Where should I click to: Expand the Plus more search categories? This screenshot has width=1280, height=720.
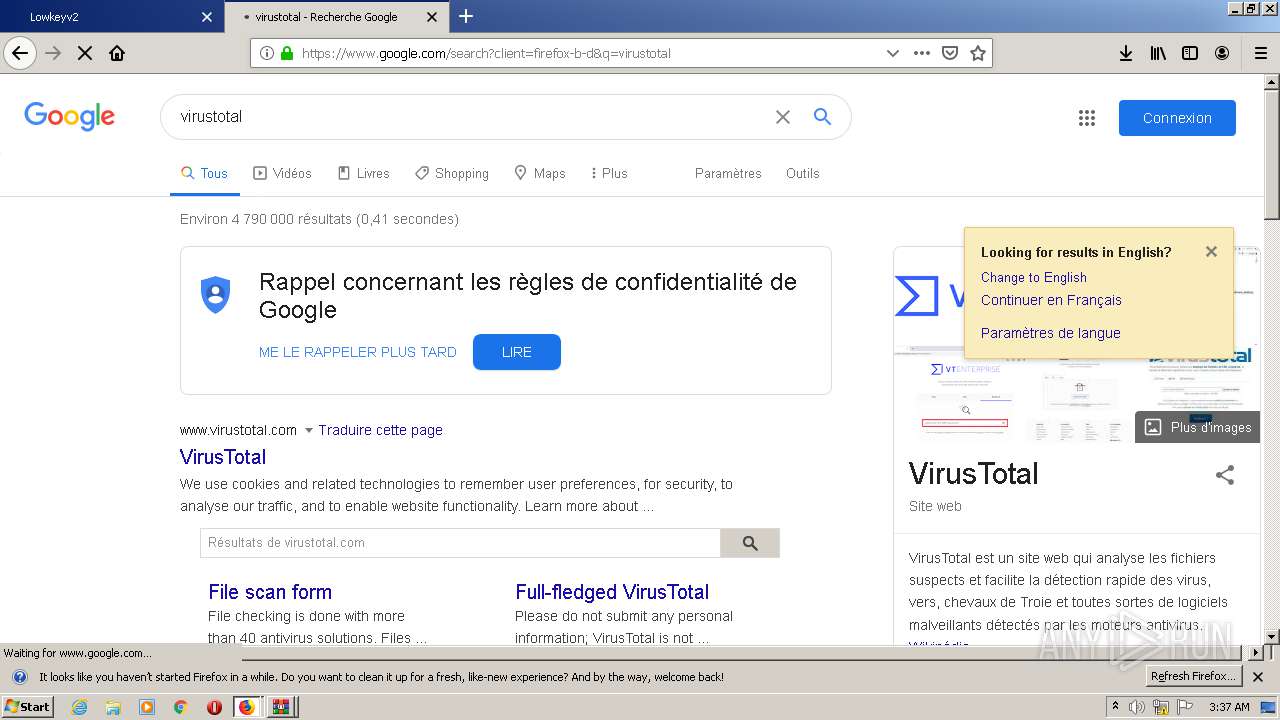tap(609, 173)
